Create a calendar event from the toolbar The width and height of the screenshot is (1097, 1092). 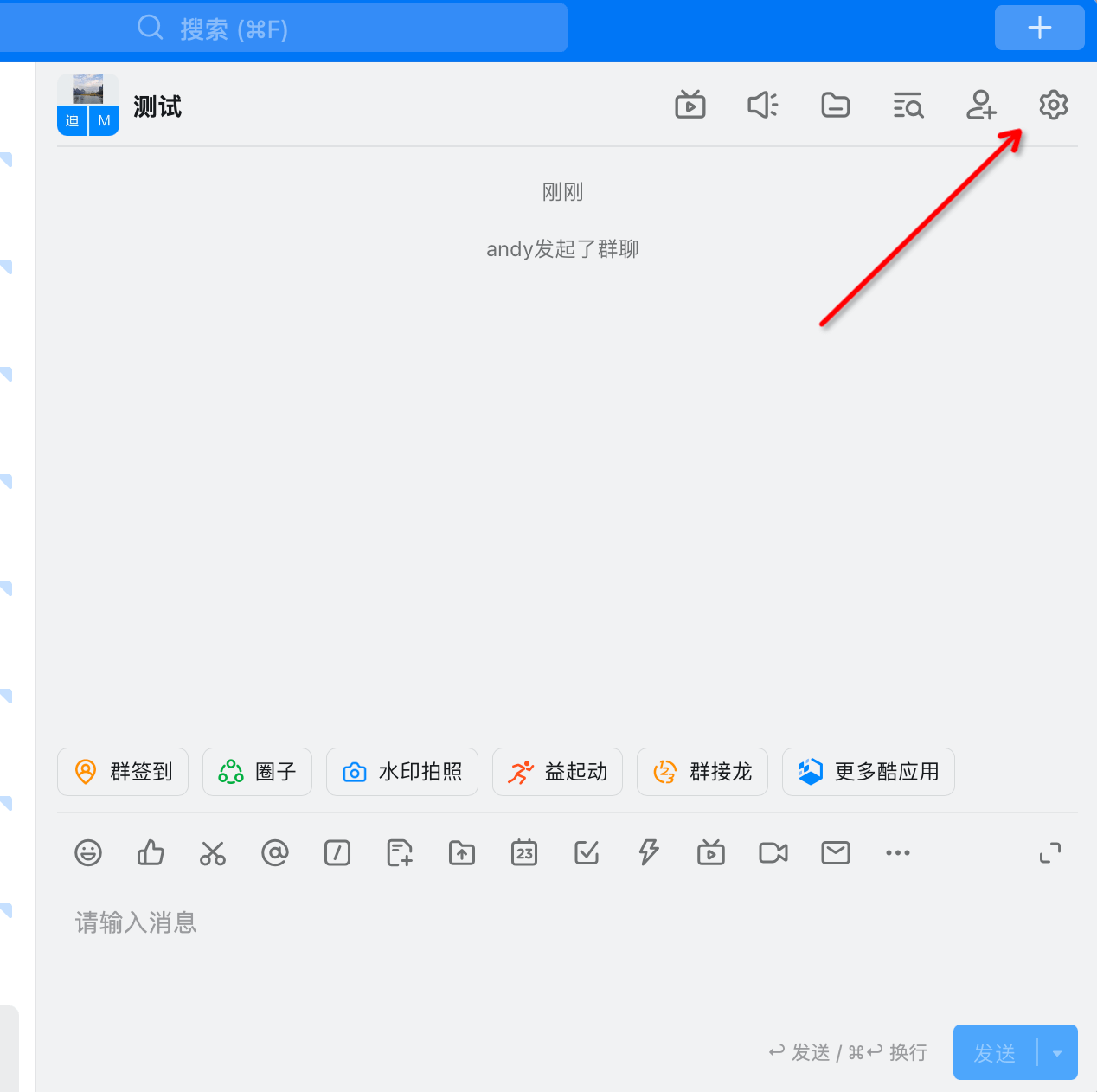point(524,852)
